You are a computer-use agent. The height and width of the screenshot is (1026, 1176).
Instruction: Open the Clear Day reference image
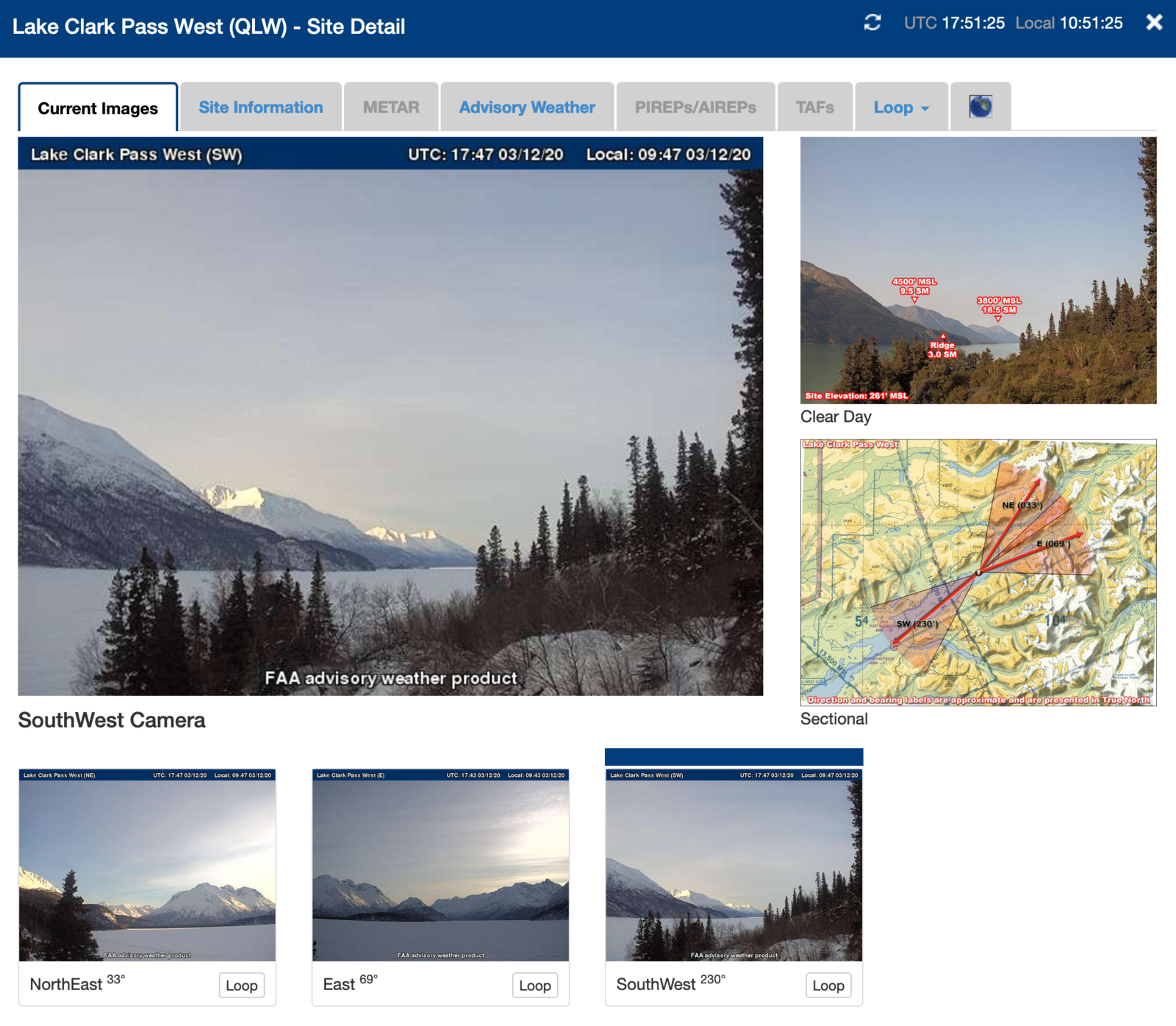tap(978, 270)
